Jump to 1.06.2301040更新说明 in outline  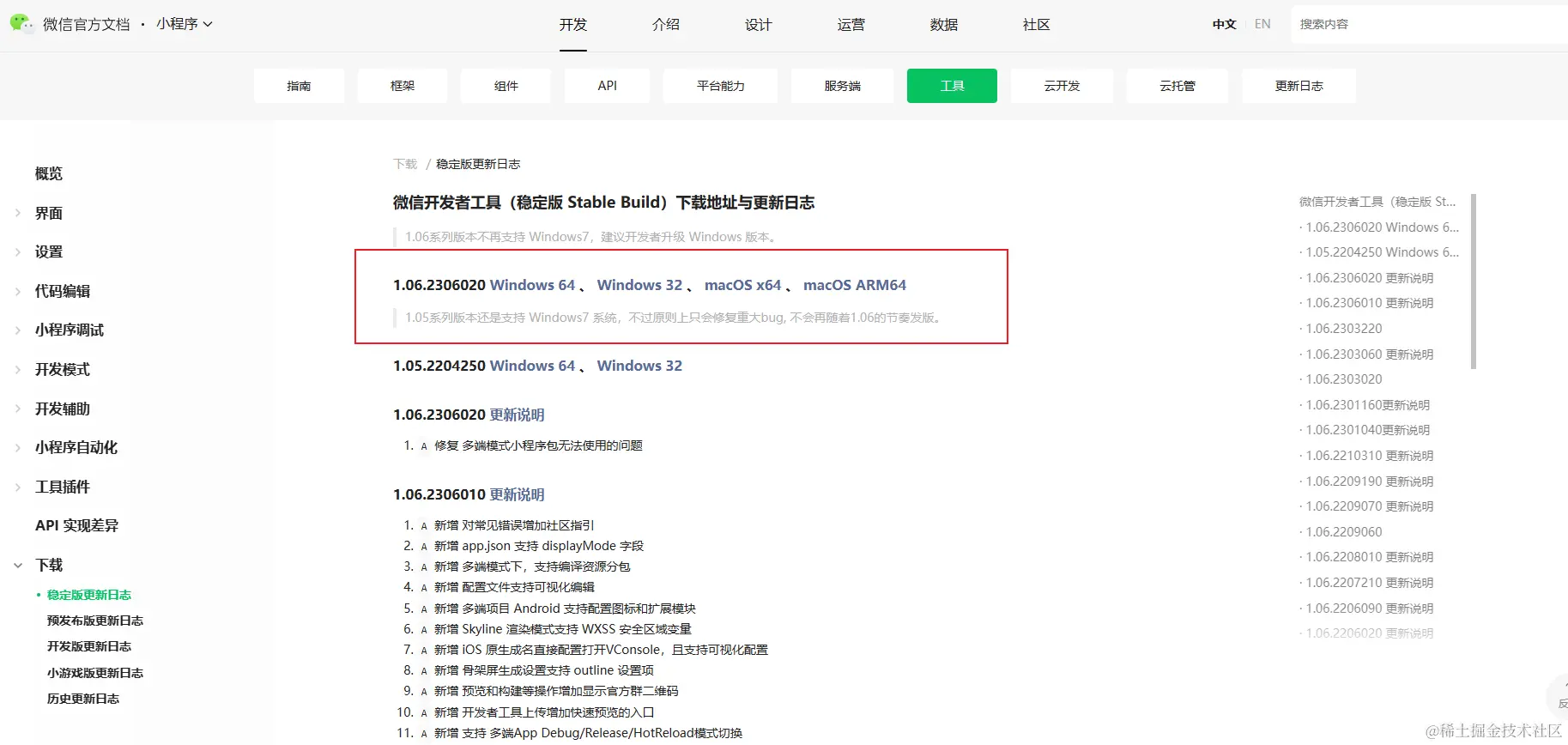pyautogui.click(x=1368, y=430)
